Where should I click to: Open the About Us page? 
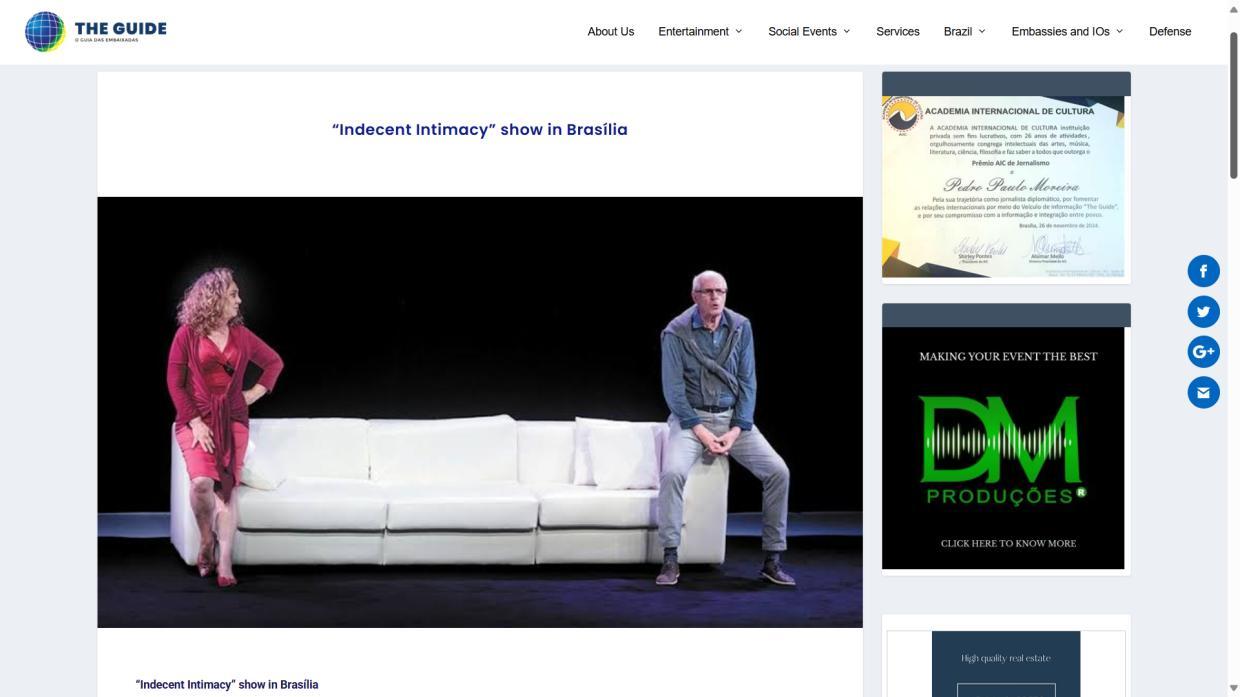pos(611,31)
